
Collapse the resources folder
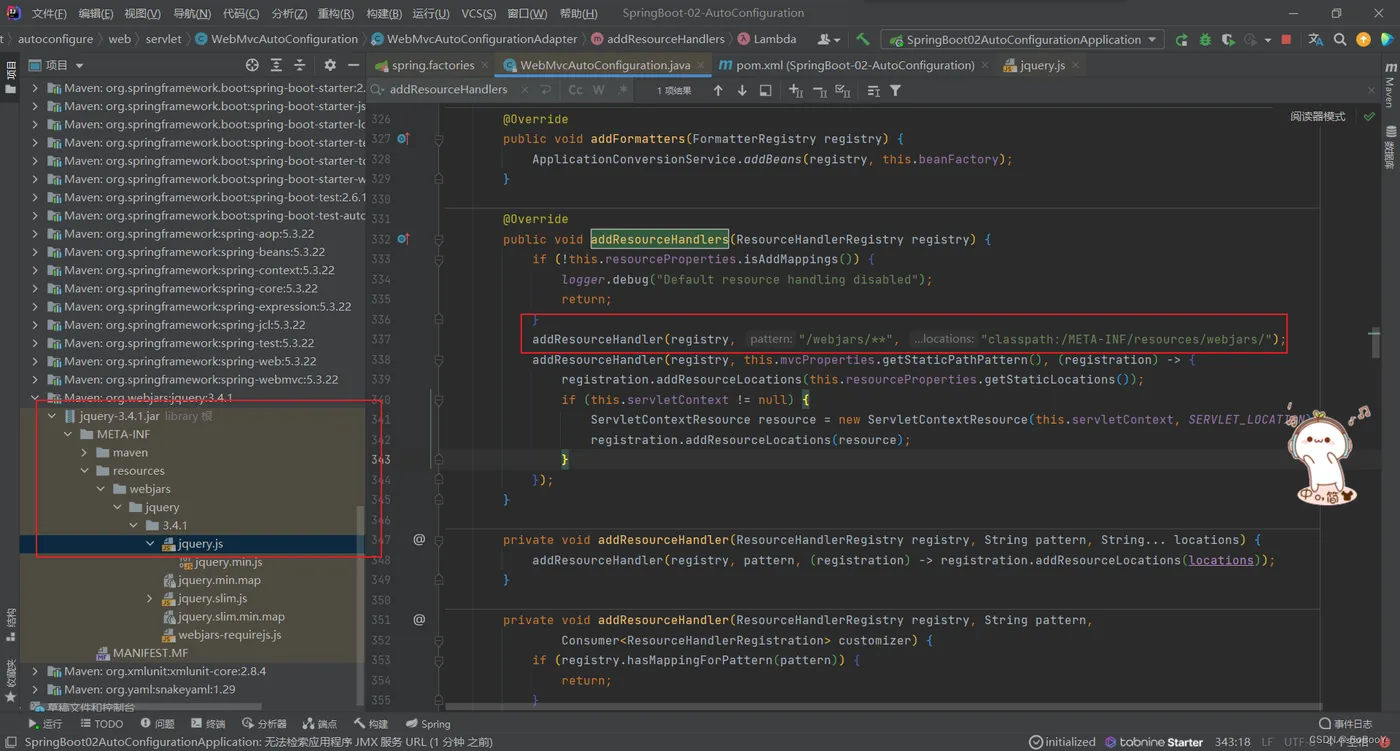tap(85, 471)
